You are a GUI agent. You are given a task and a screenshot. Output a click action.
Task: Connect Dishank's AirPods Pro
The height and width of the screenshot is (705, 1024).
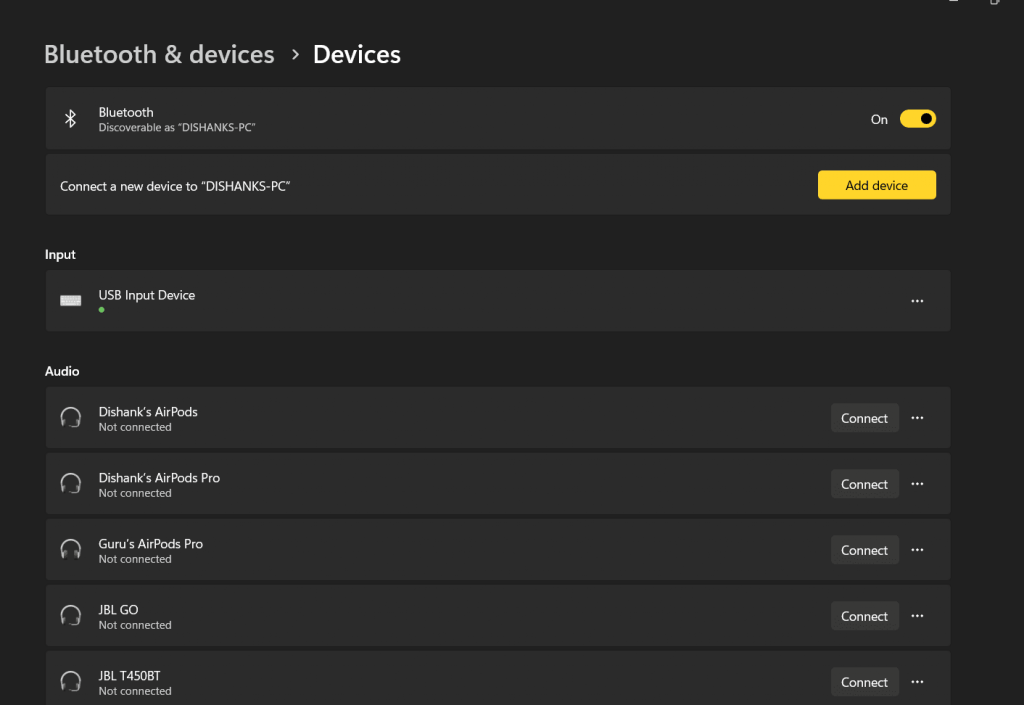pos(864,484)
